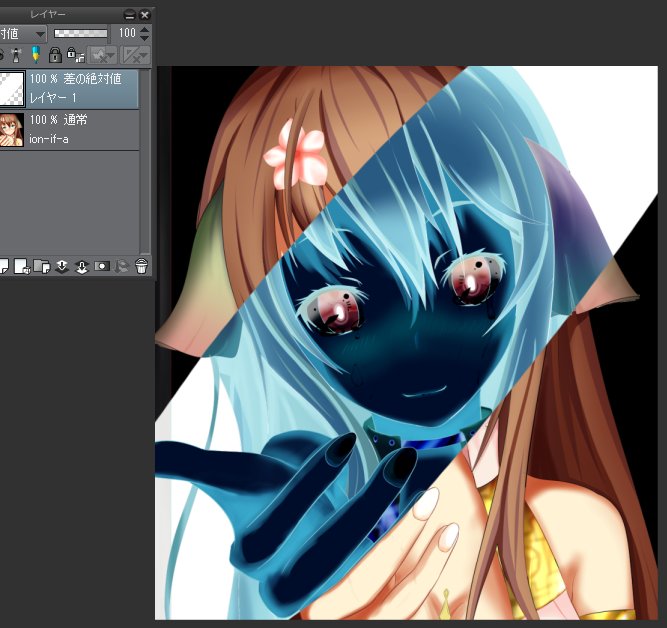667x628 pixels.
Task: Click the layer list vertical scrollbar
Action: click(x=145, y=162)
